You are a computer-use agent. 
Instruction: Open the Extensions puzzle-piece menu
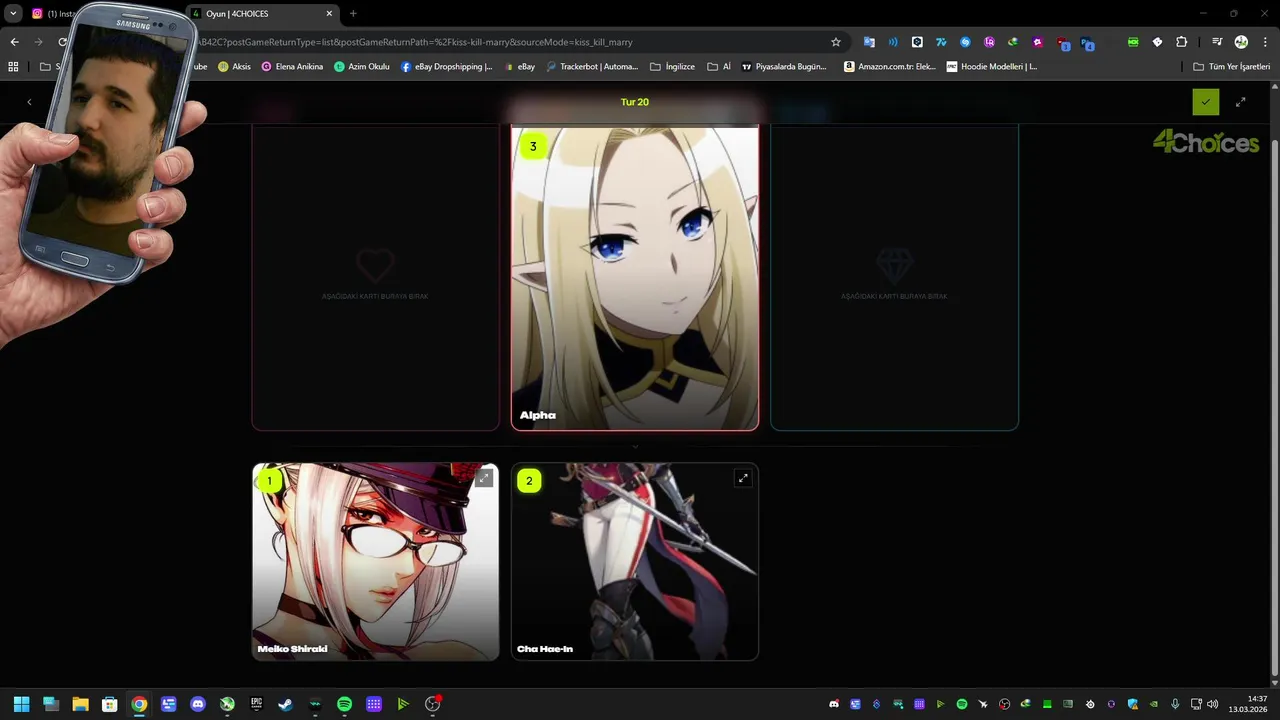click(1181, 42)
